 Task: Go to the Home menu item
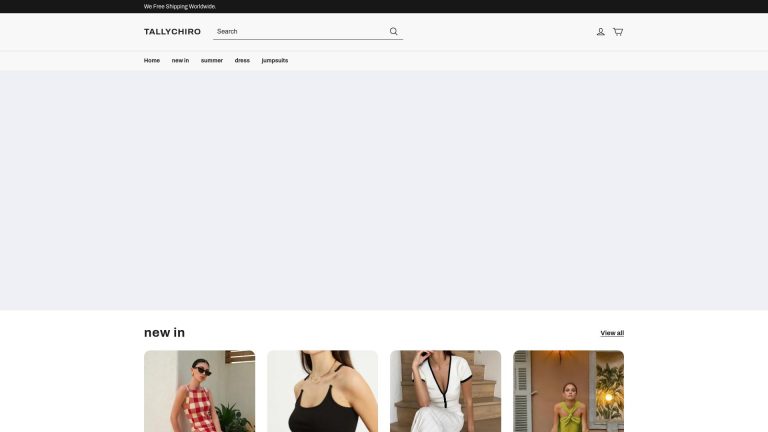pyautogui.click(x=152, y=61)
